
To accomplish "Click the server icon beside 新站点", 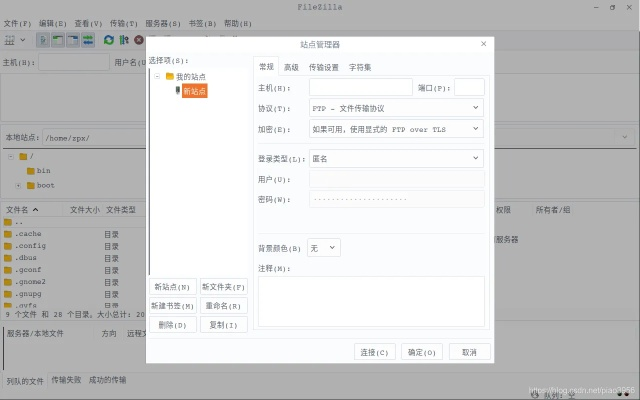I will (178, 90).
